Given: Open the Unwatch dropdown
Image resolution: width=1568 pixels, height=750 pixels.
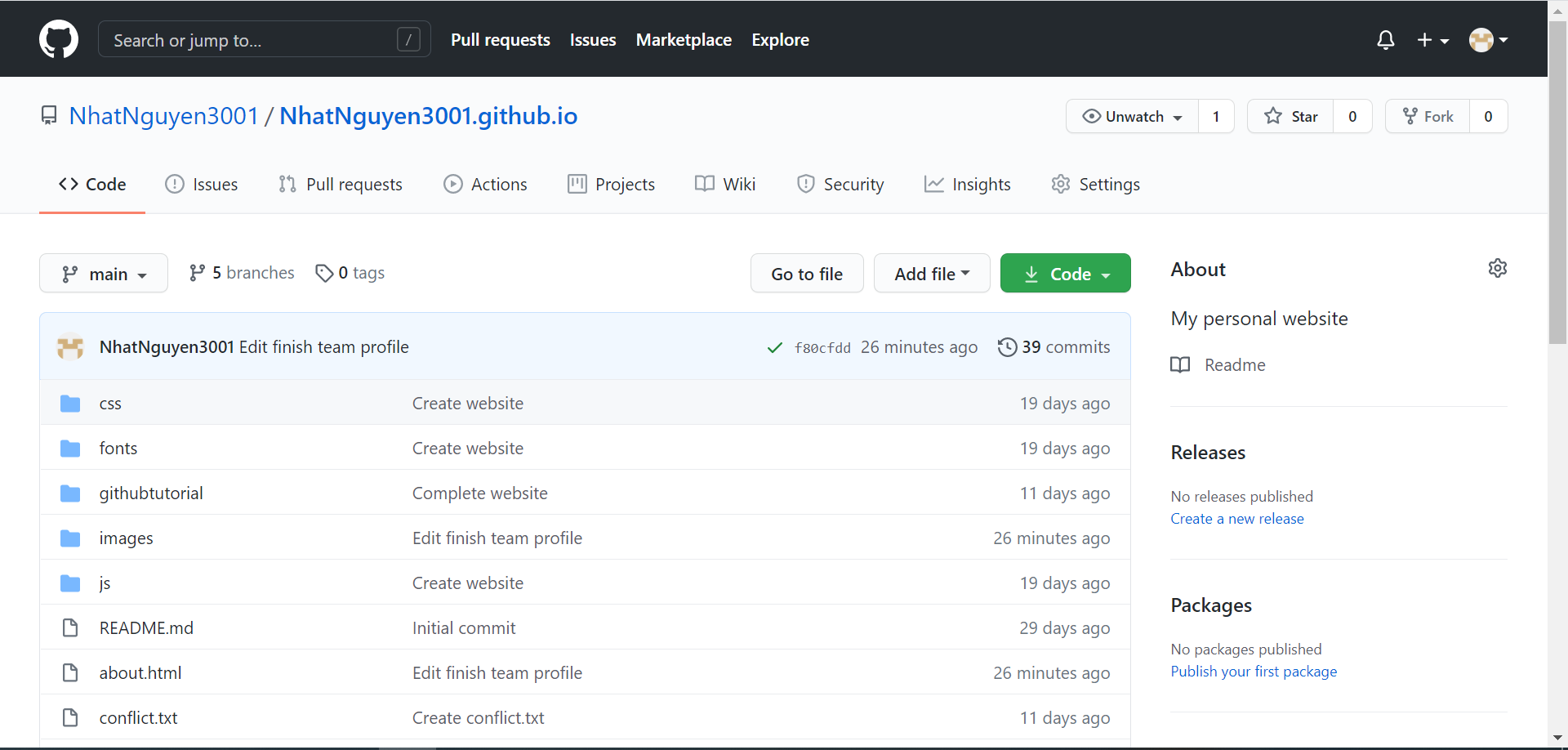Looking at the screenshot, I should [1132, 116].
